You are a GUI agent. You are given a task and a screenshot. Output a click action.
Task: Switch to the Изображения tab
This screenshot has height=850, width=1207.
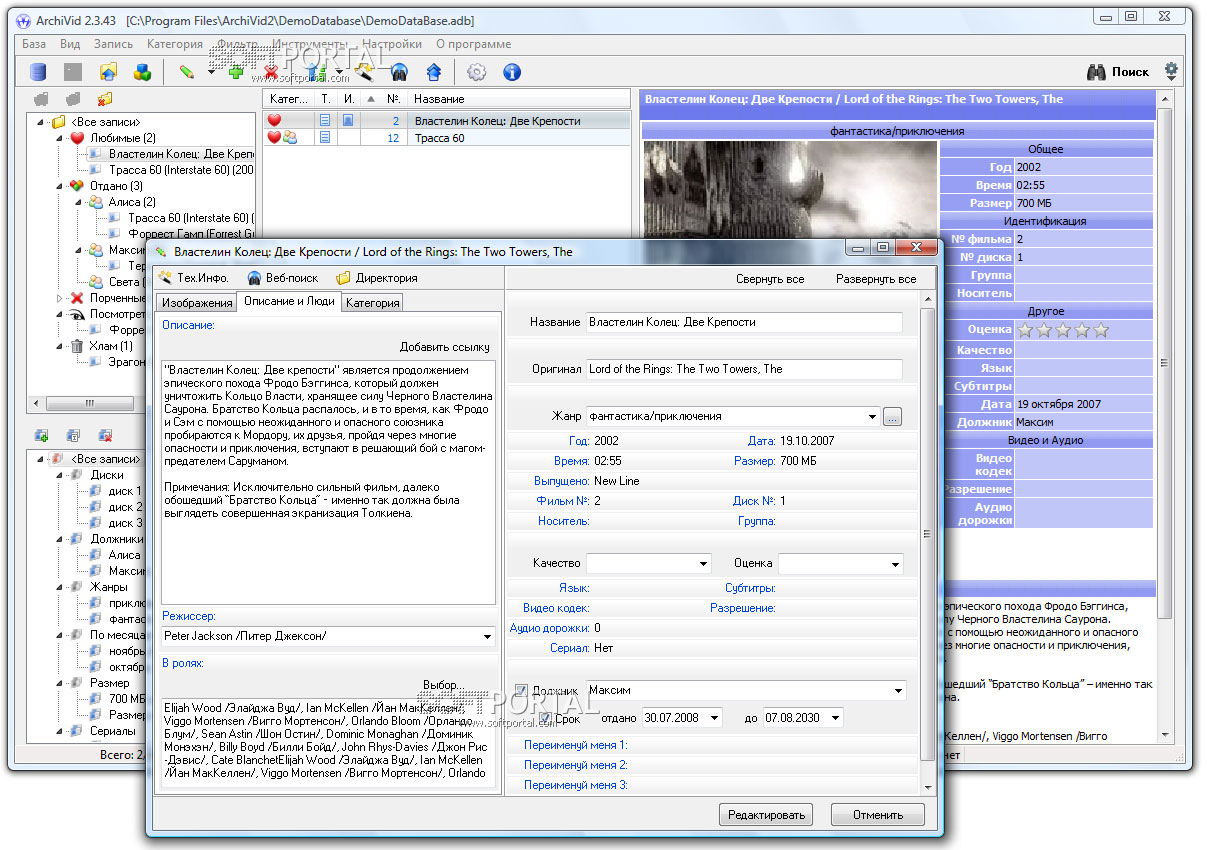click(197, 303)
